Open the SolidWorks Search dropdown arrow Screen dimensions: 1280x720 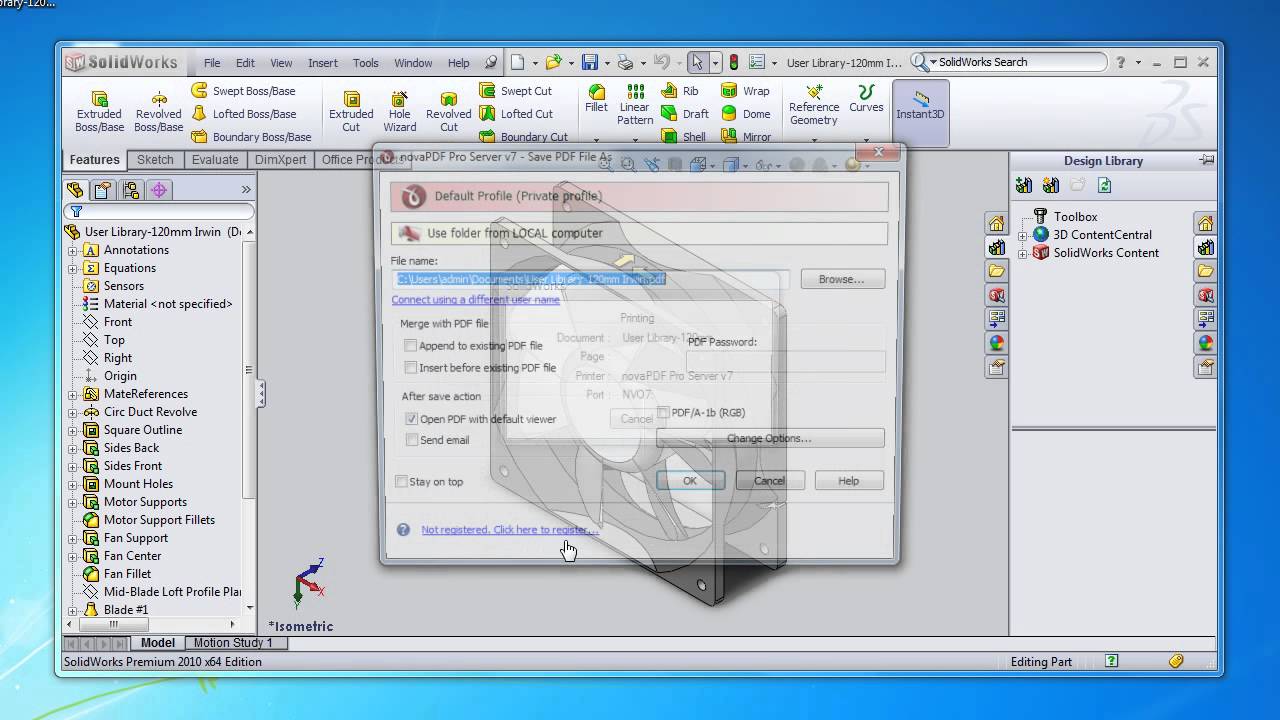pos(933,62)
